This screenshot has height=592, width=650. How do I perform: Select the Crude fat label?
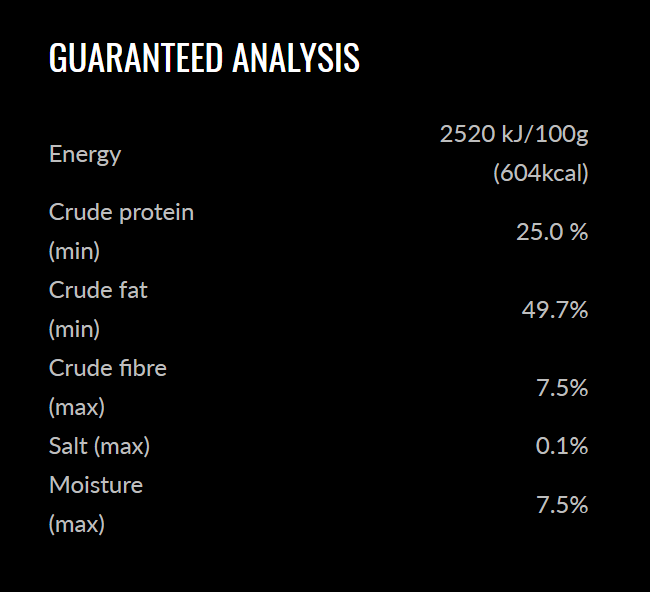click(98, 290)
